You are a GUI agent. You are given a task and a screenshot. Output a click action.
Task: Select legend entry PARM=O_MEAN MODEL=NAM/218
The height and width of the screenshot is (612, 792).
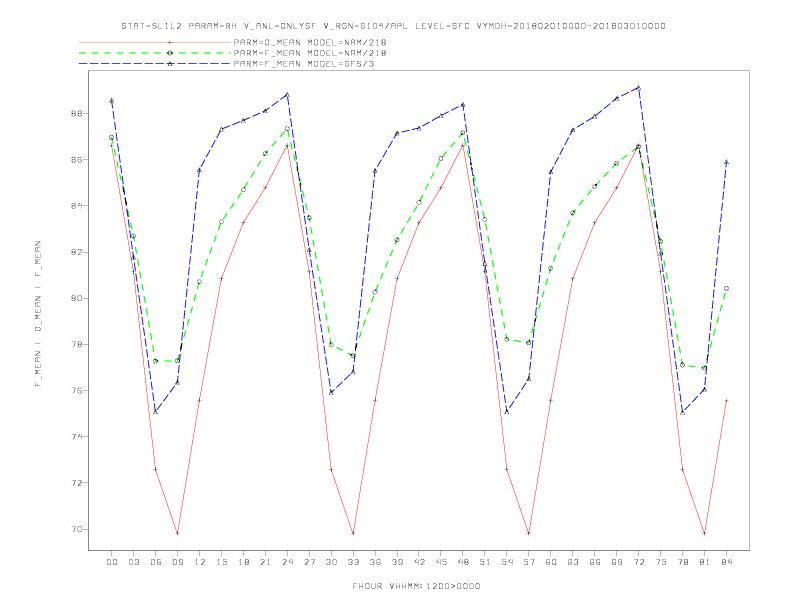click(x=310, y=42)
